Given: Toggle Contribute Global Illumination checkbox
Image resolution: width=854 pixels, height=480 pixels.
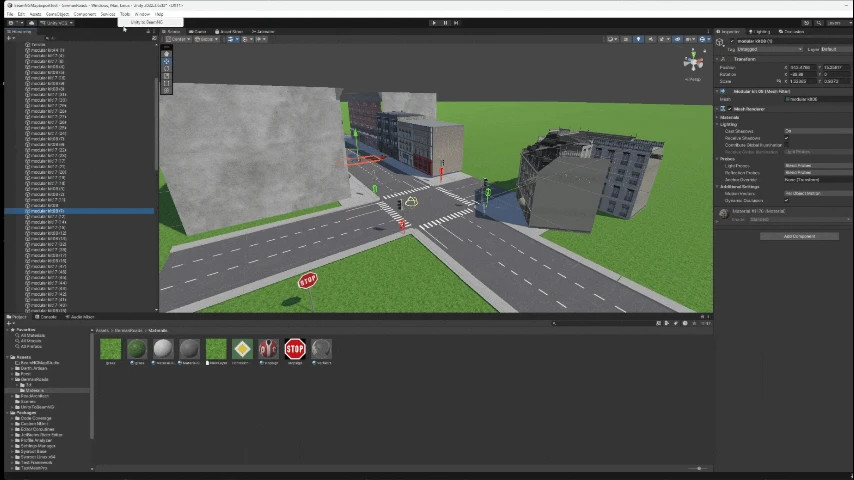Looking at the screenshot, I should [786, 145].
